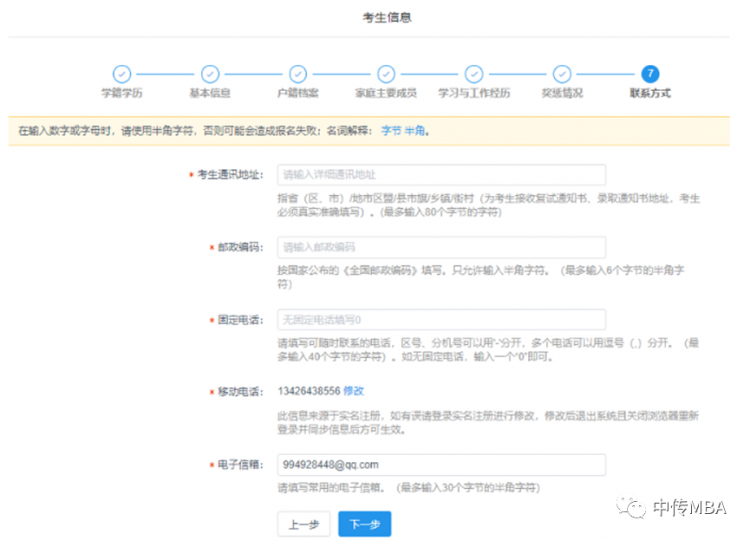Viewport: 750px width, 540px height.
Task: Click the 上一步 button
Action: (x=304, y=524)
